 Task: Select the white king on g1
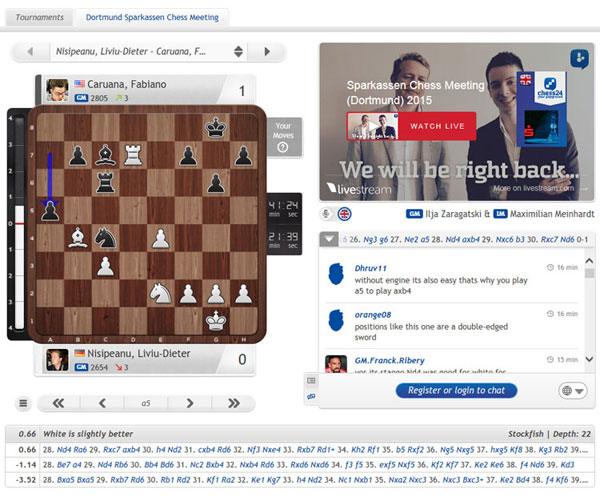click(216, 321)
